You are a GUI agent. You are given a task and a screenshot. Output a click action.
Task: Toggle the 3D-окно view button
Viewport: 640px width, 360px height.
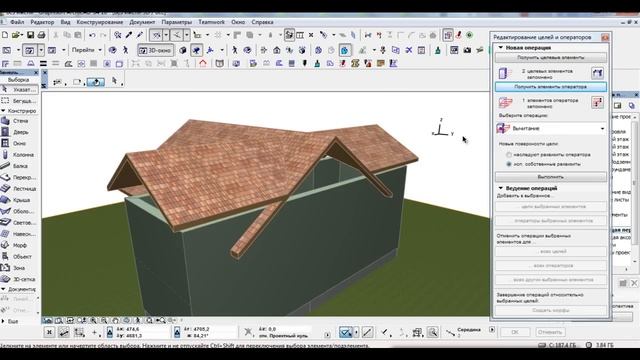[x=155, y=50]
